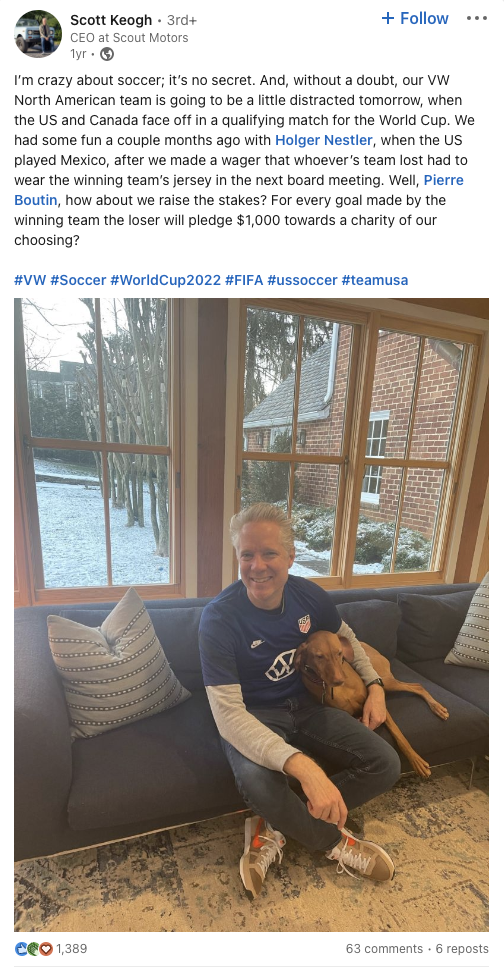Open the post photo with dog
This screenshot has width=504, height=976.
tap(251, 615)
